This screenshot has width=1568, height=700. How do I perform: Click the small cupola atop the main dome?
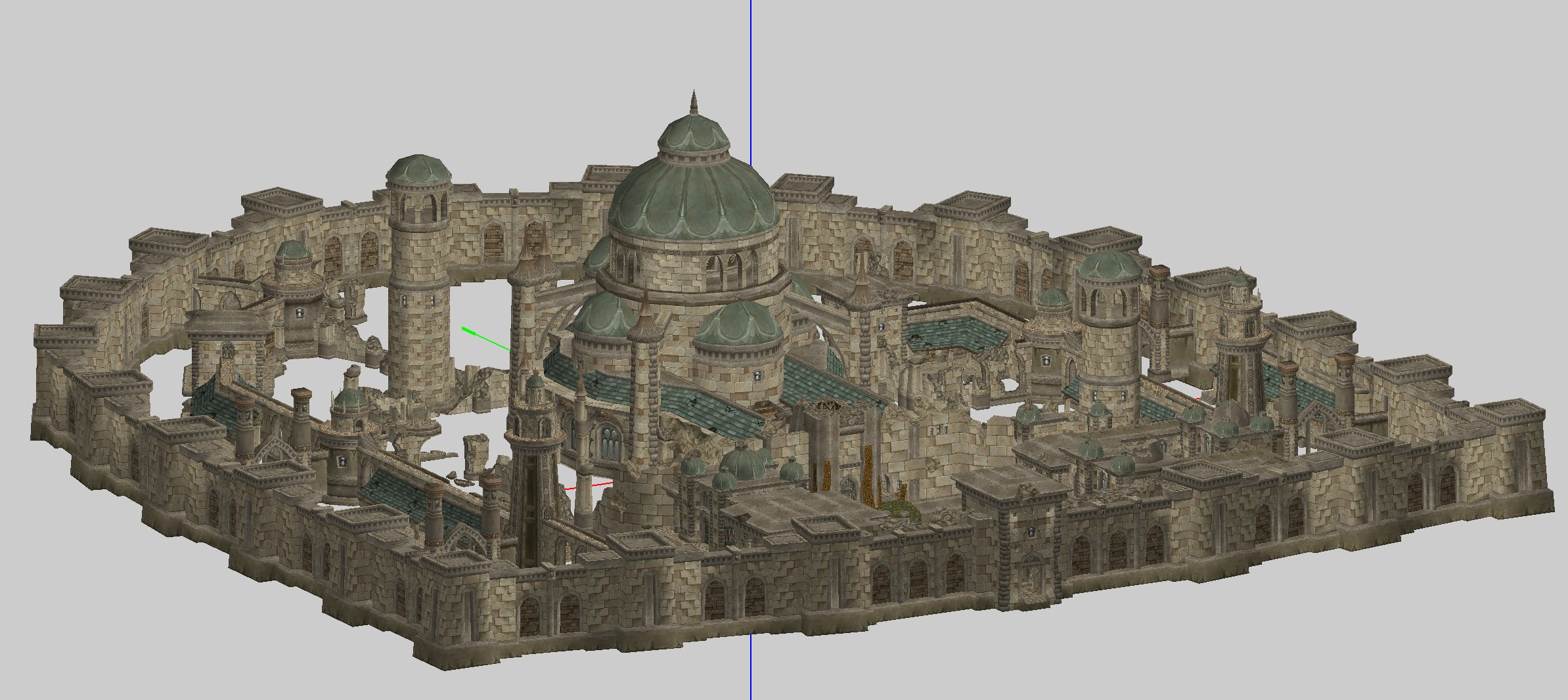(x=694, y=135)
